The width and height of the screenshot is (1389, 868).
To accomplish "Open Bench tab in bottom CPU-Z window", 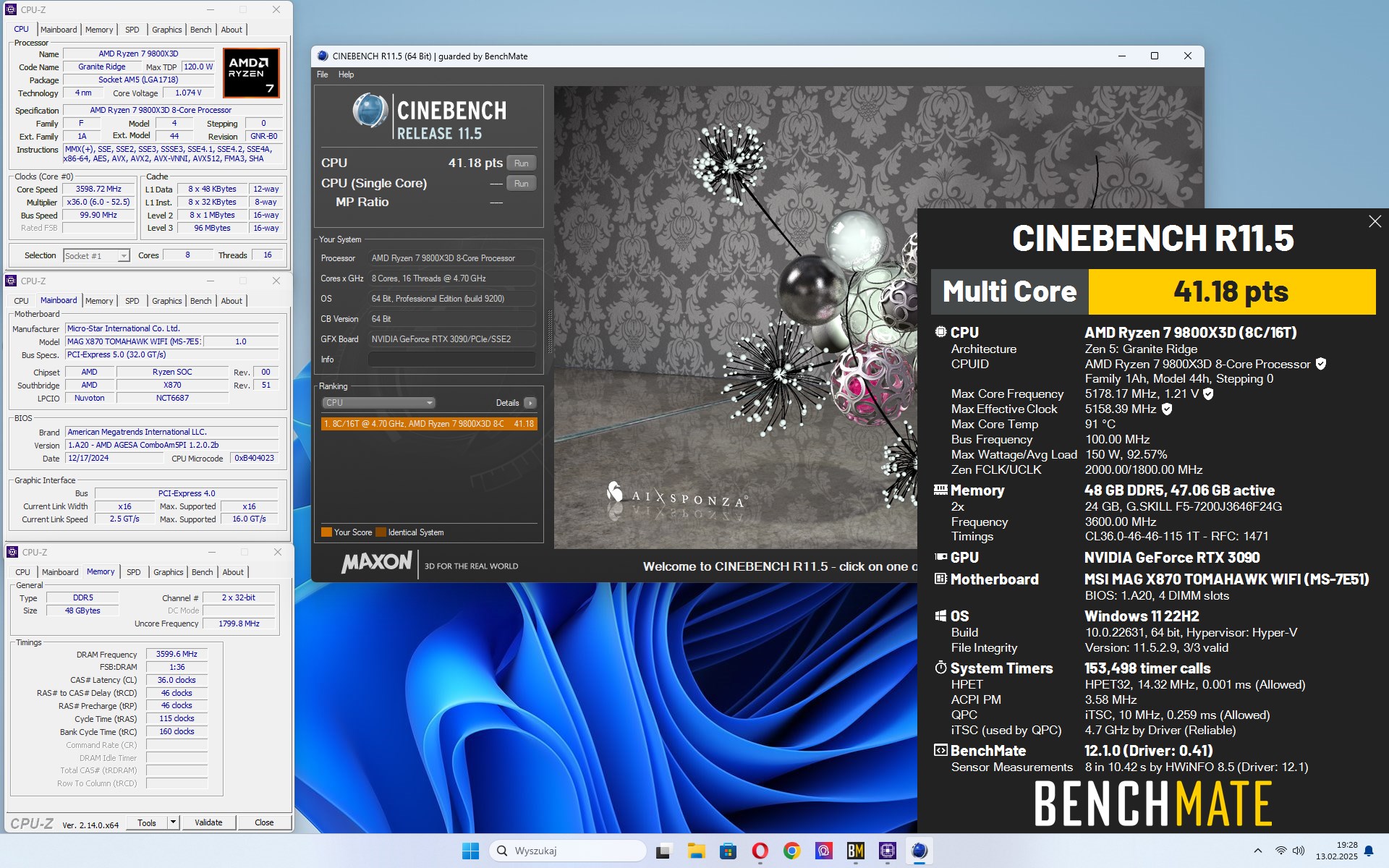I will coord(203,572).
